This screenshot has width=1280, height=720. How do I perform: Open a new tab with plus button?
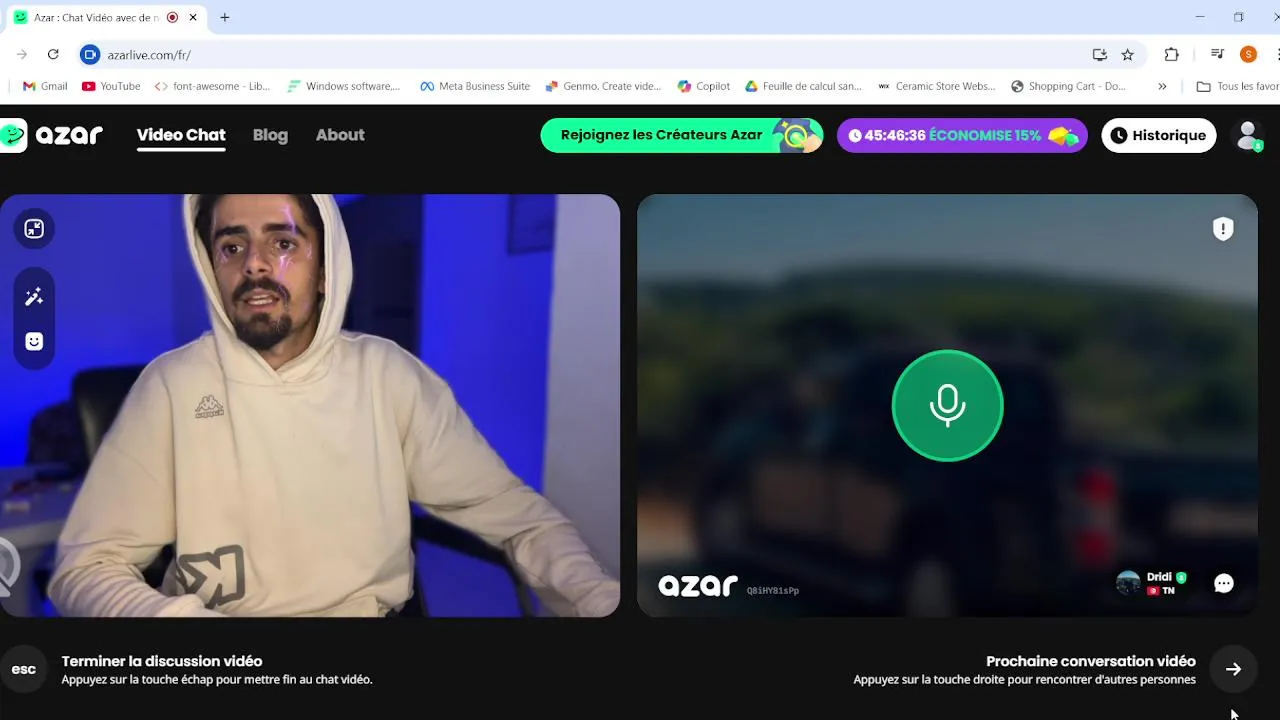(225, 18)
